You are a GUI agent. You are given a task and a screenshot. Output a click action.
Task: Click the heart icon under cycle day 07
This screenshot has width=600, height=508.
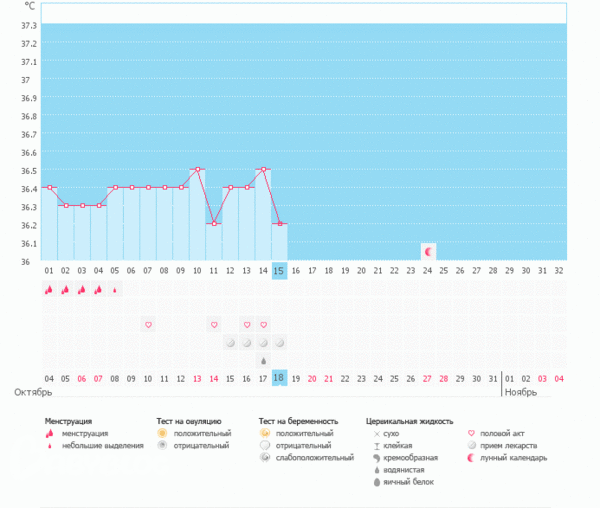[x=148, y=325]
